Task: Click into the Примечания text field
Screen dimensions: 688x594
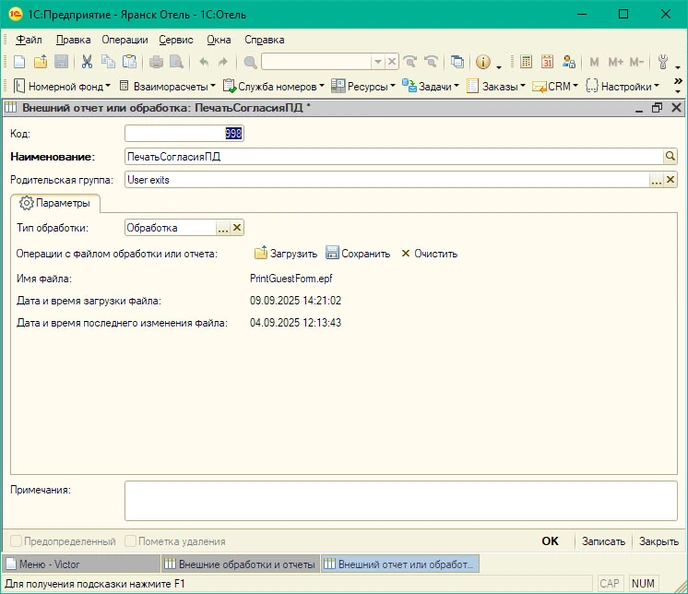Action: (x=400, y=500)
